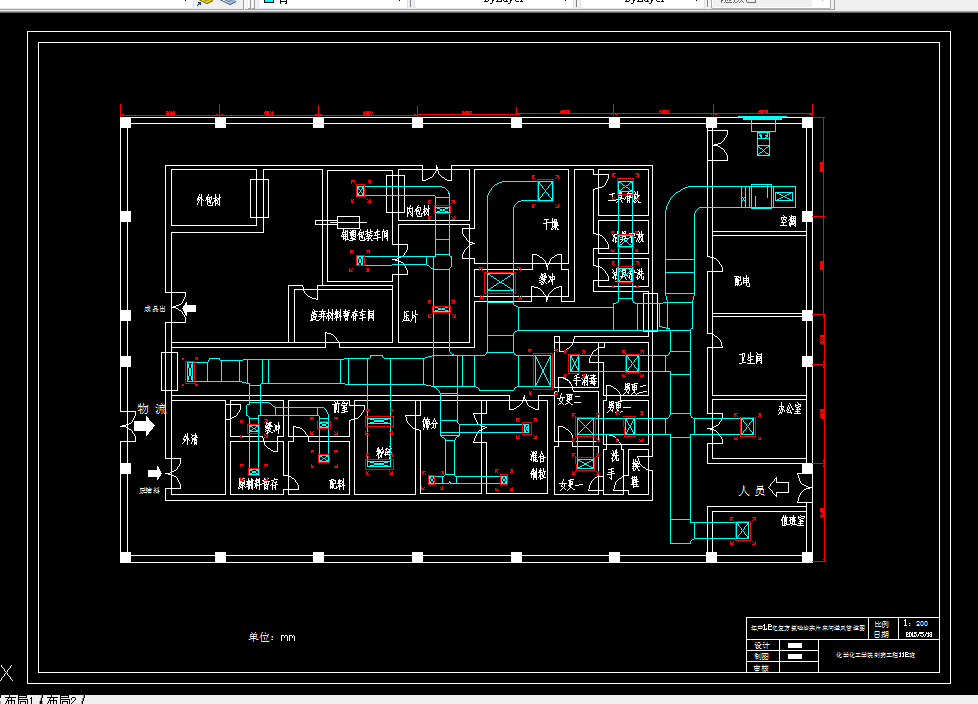Select the 前室 room label
This screenshot has height=704, width=978.
(x=341, y=407)
